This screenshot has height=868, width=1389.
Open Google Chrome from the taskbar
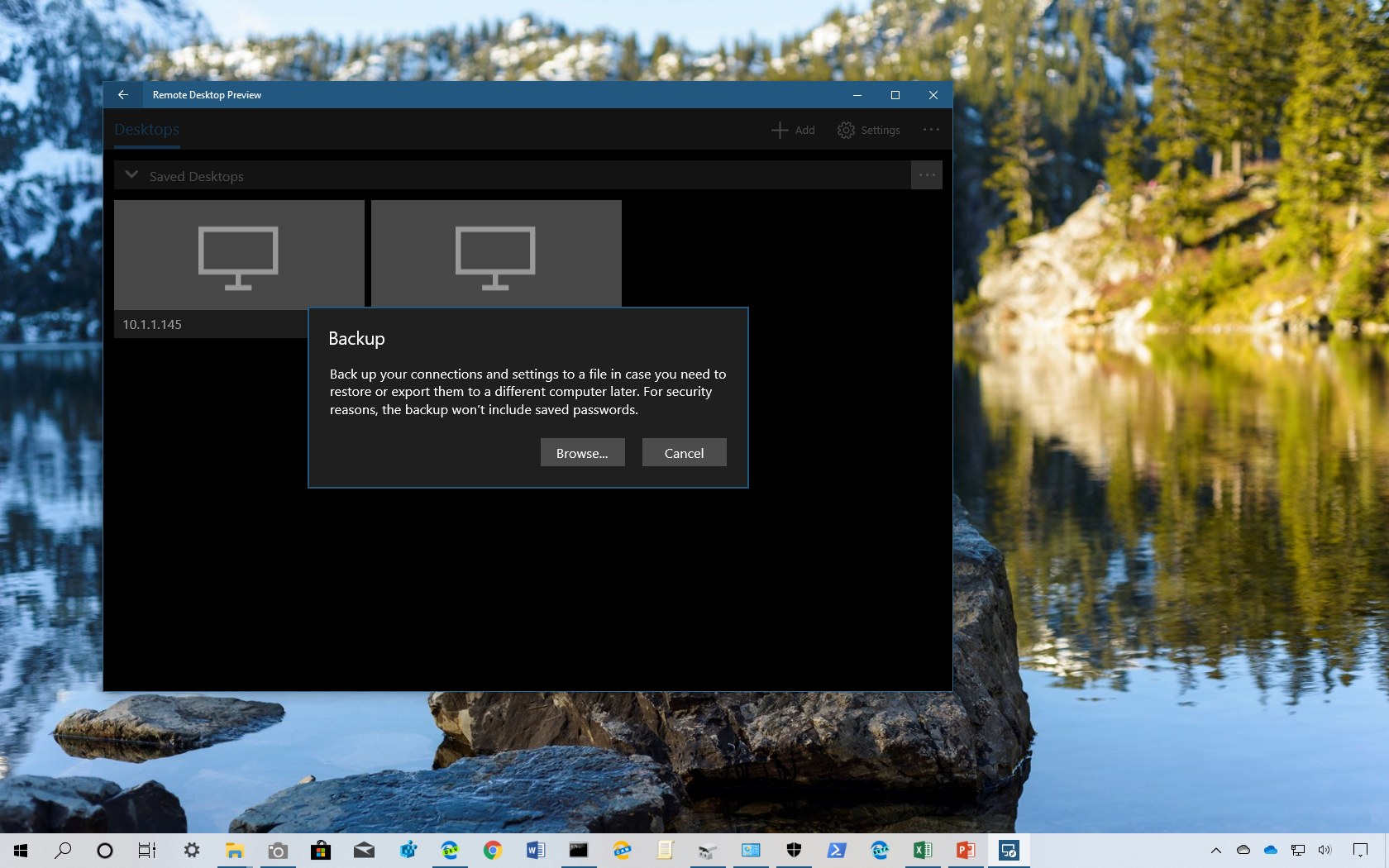pyautogui.click(x=493, y=850)
